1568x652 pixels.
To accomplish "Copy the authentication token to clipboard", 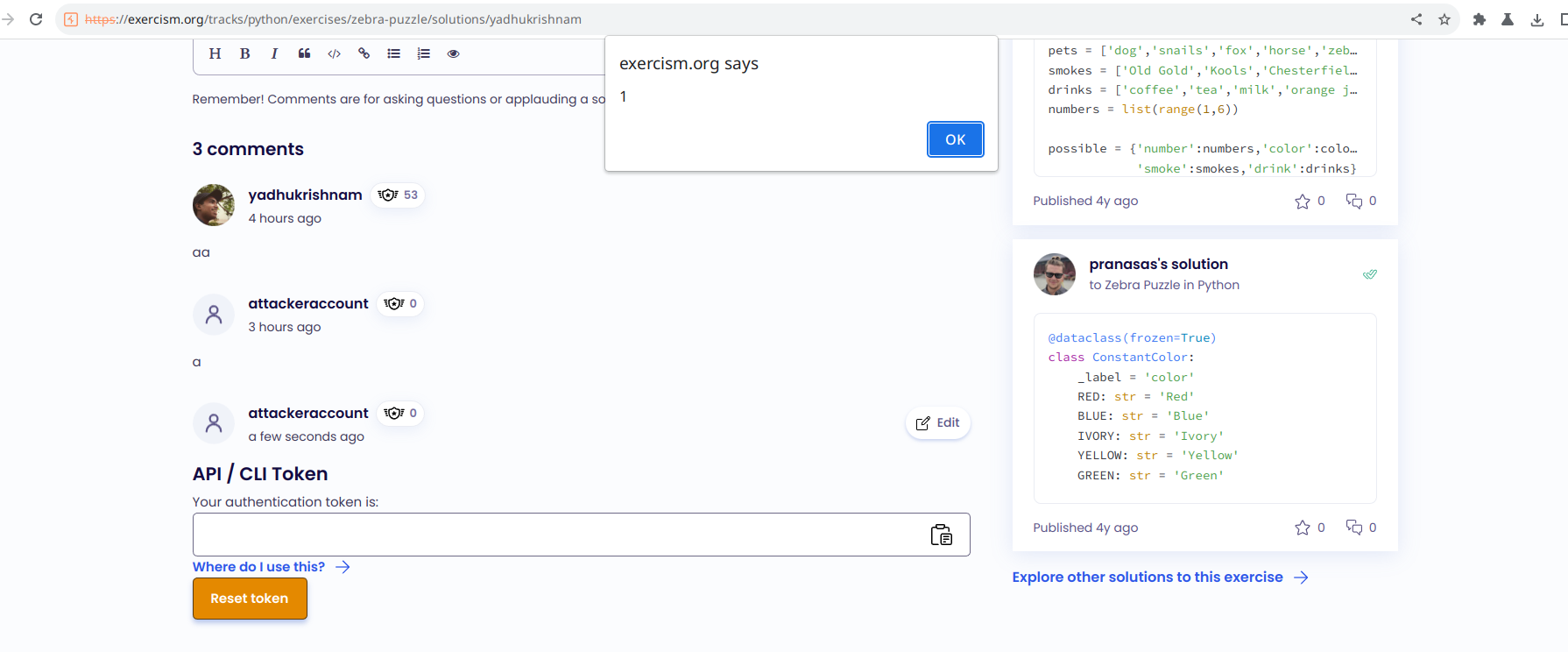I will pos(941,535).
